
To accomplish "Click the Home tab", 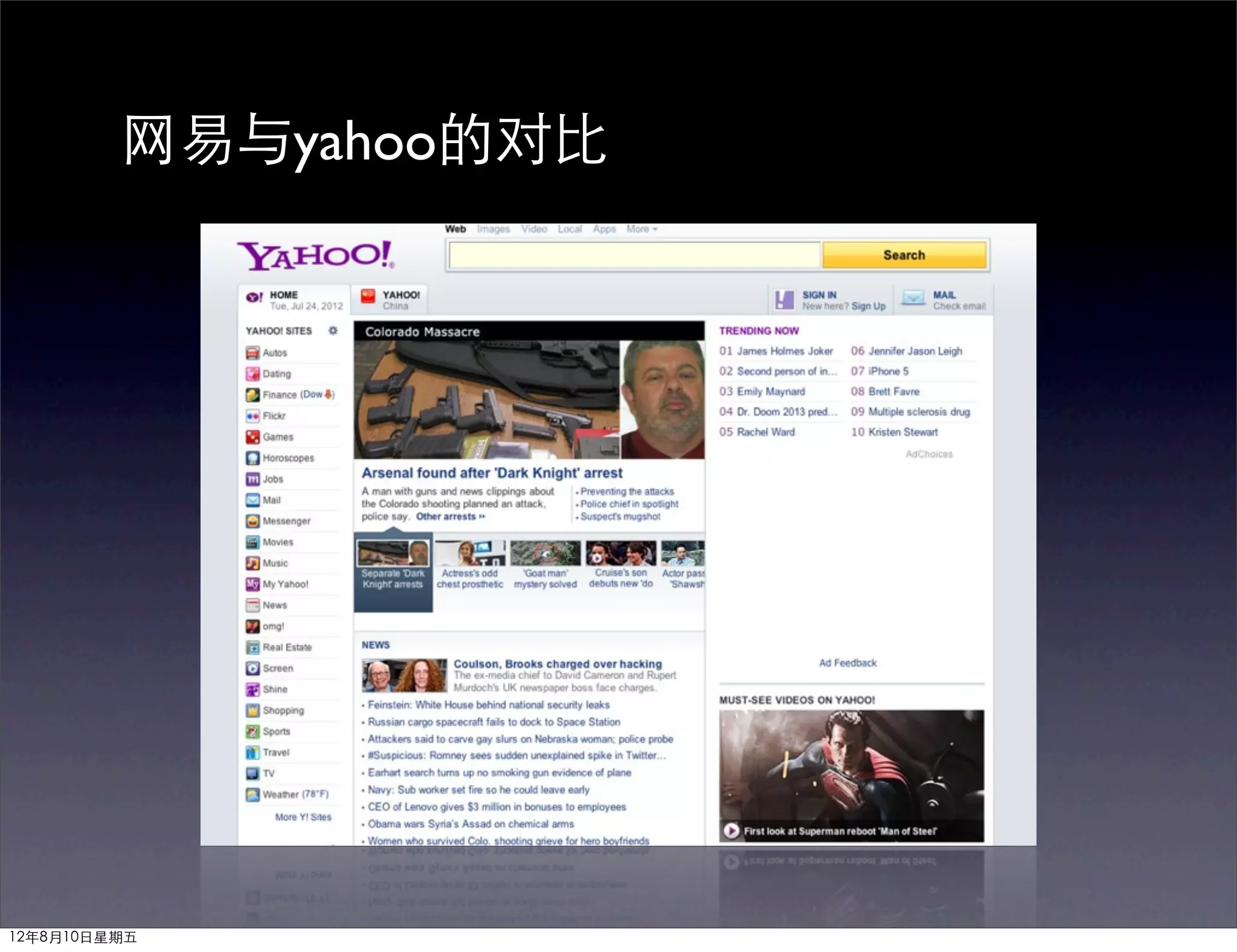I will (294, 300).
